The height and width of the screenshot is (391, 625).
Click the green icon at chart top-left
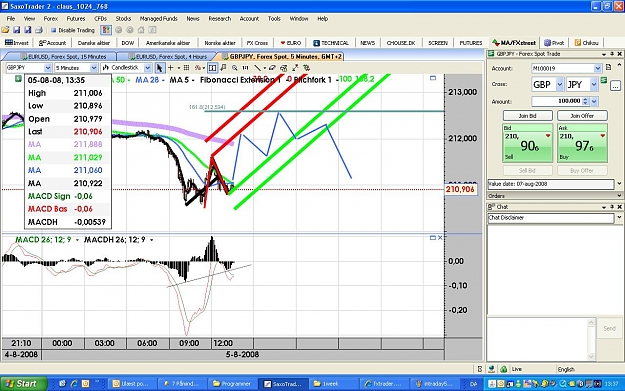18,79
